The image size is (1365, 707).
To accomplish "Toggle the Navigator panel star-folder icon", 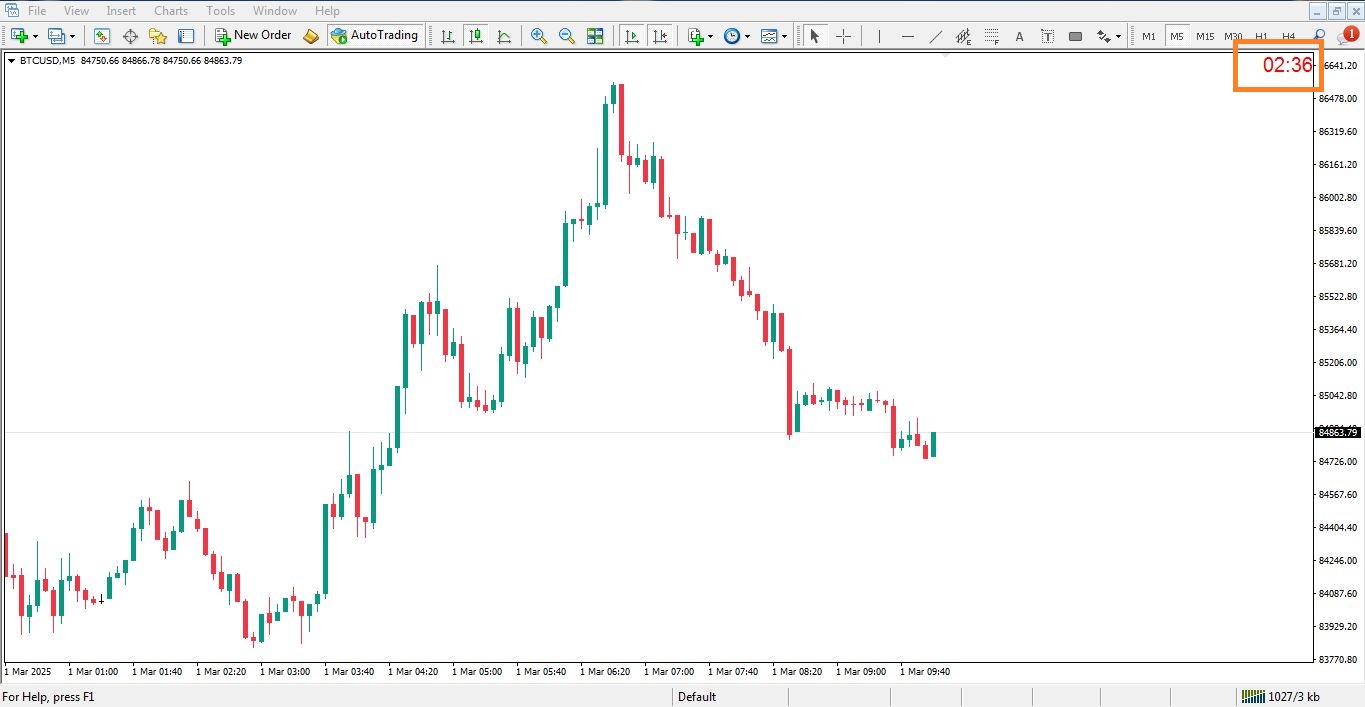I will (x=157, y=36).
